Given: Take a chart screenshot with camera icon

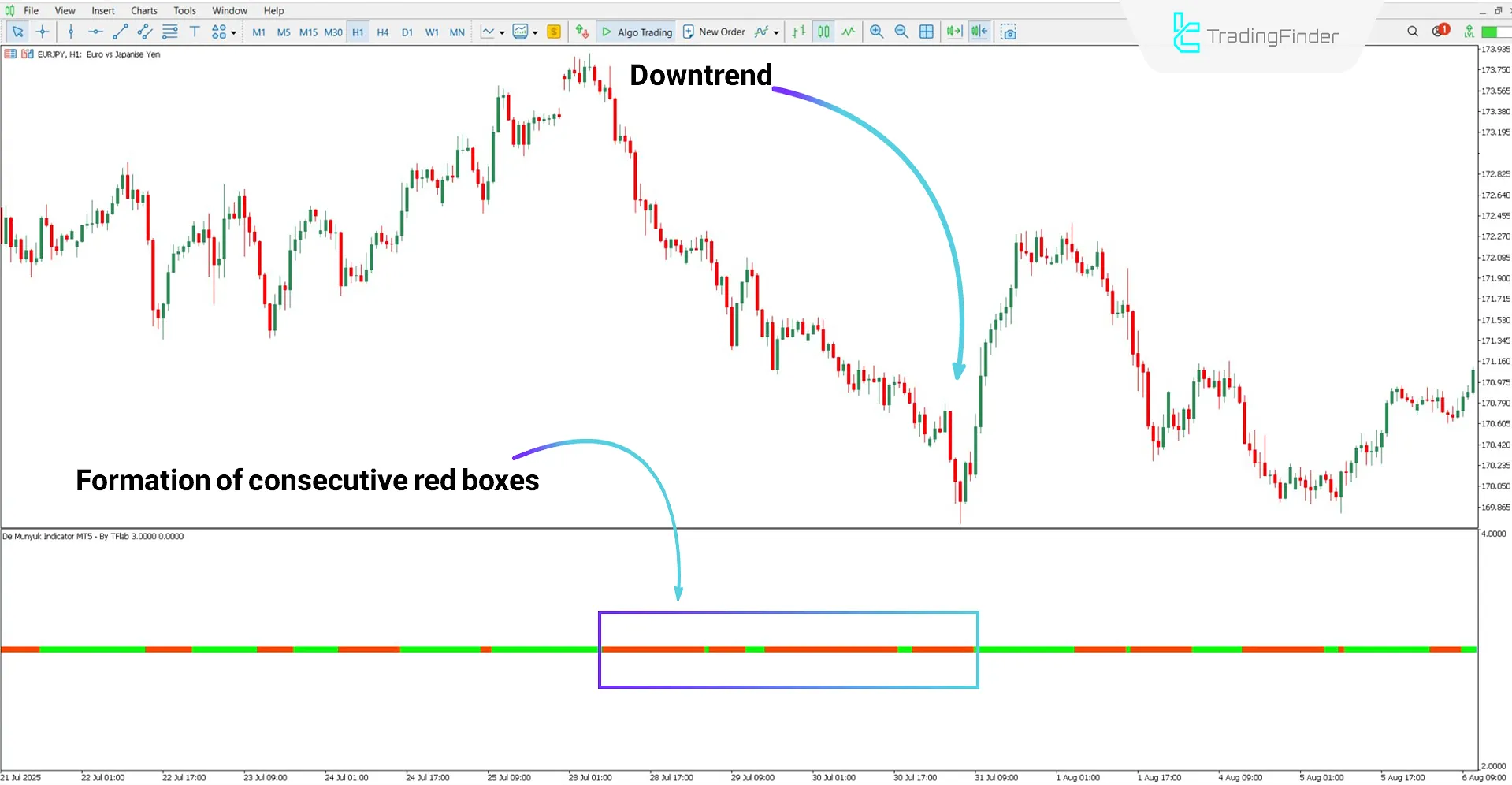Looking at the screenshot, I should coord(1009,32).
